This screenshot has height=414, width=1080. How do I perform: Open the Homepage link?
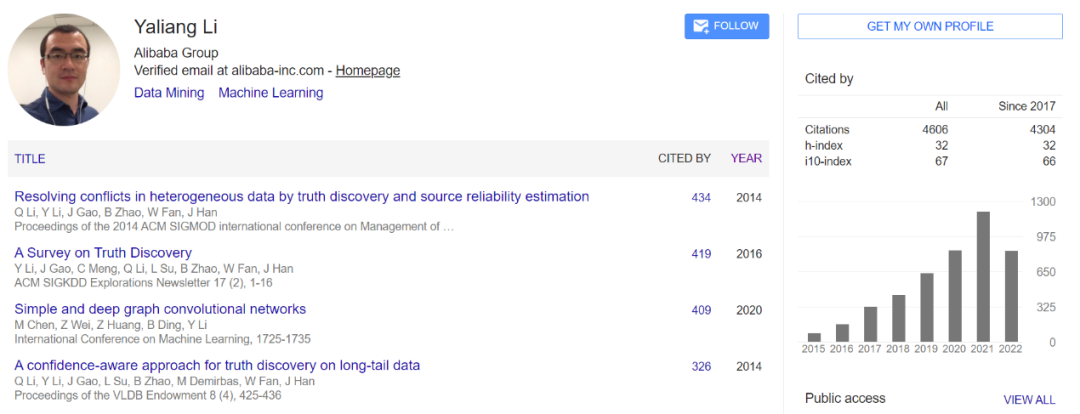tap(367, 70)
